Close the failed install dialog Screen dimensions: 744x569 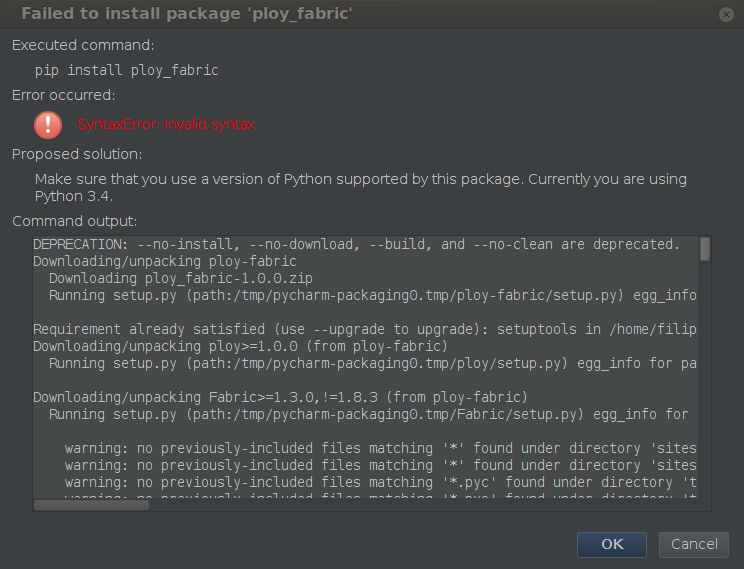tap(726, 14)
